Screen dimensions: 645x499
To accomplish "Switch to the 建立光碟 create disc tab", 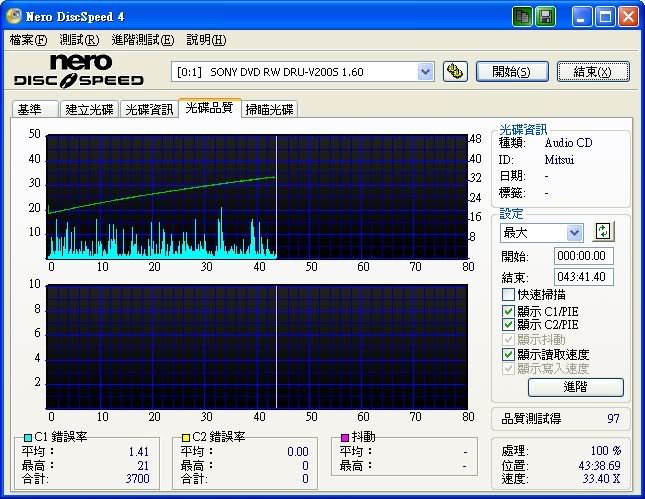I will click(89, 109).
